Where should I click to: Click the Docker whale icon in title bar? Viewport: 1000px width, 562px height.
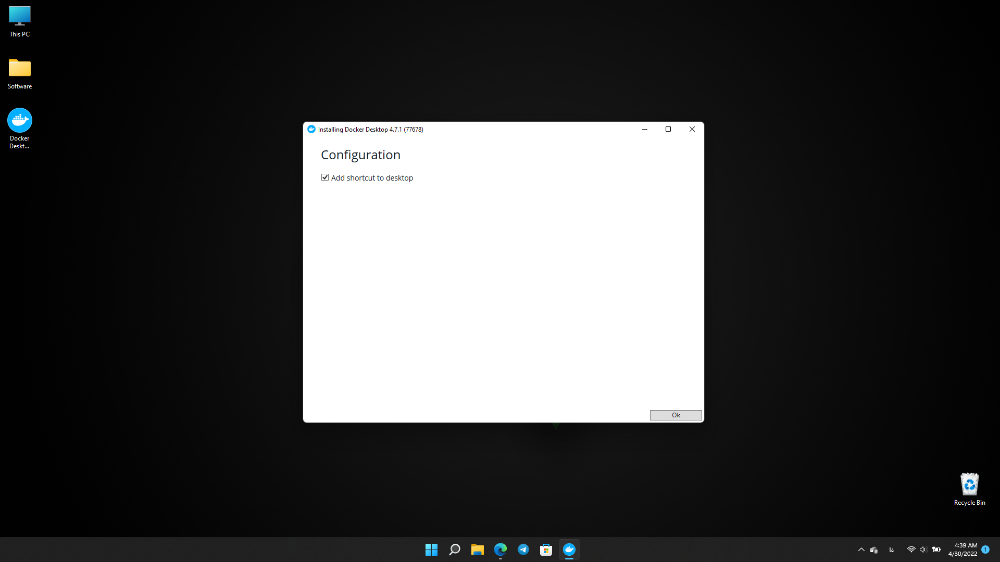(x=311, y=129)
